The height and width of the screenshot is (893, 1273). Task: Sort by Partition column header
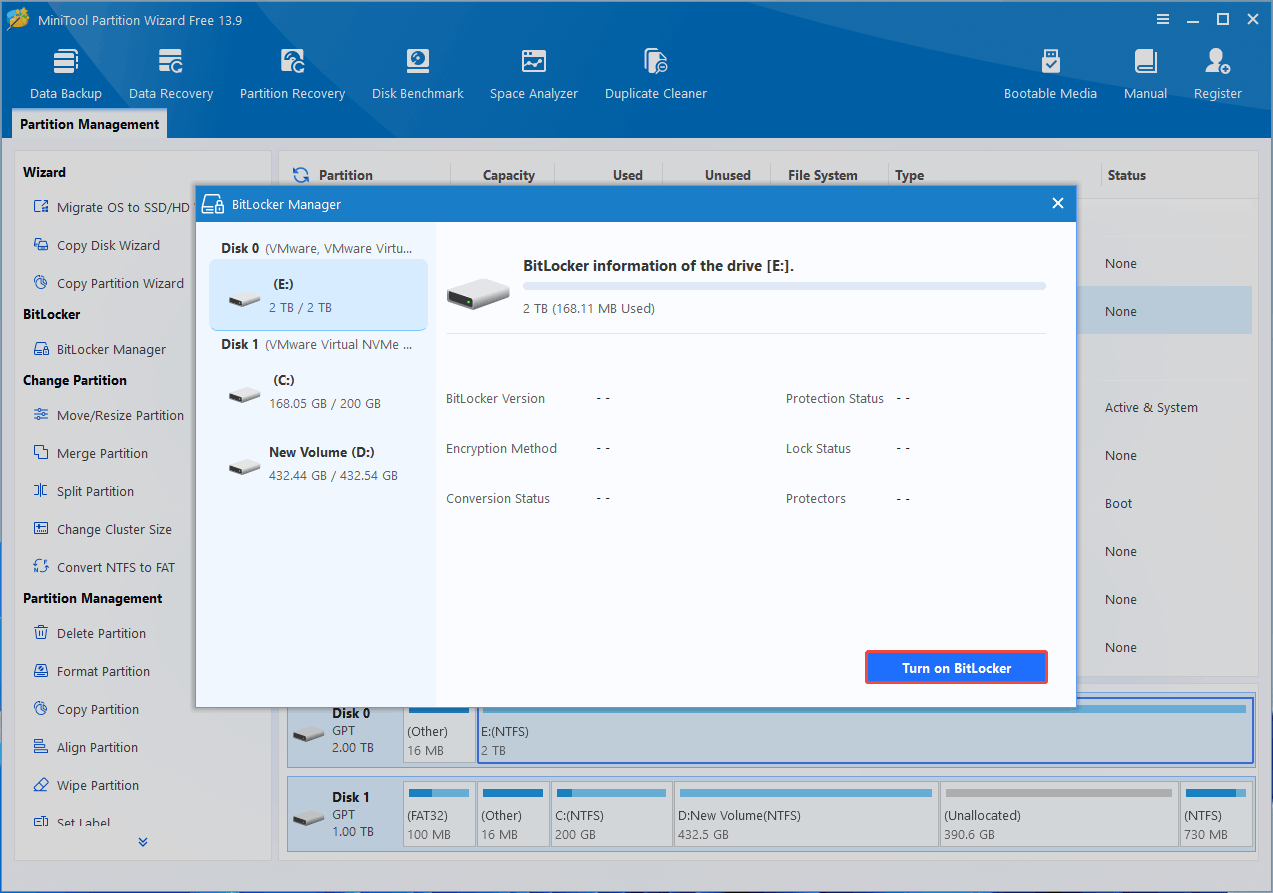point(346,175)
